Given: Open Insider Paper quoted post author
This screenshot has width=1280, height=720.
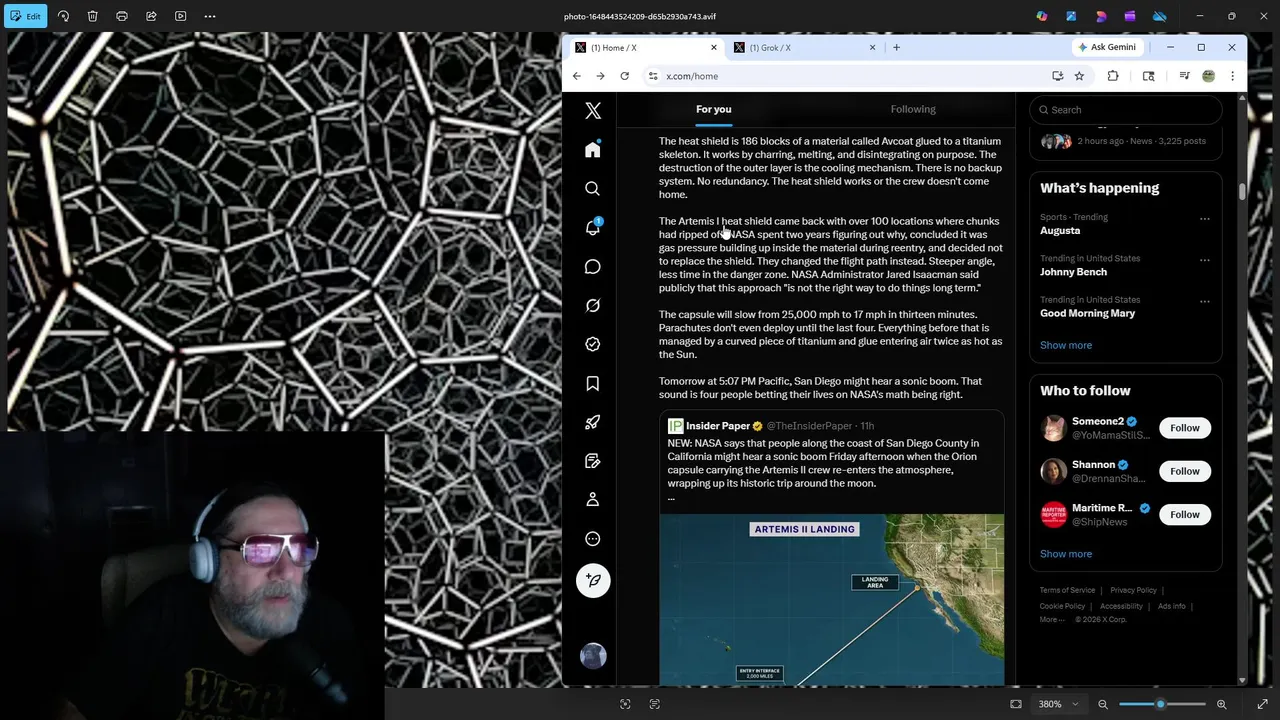Looking at the screenshot, I should pos(717,426).
